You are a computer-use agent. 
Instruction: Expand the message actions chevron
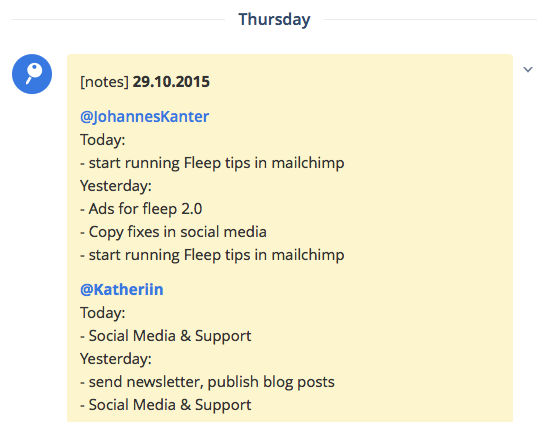(x=528, y=69)
